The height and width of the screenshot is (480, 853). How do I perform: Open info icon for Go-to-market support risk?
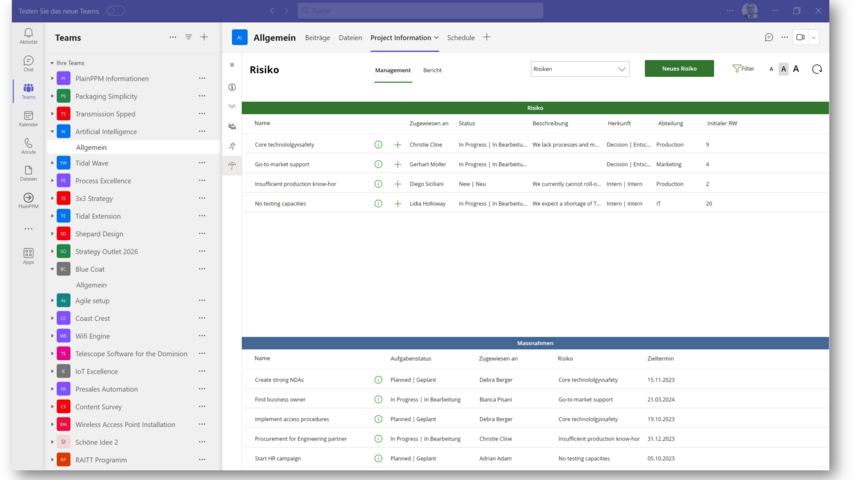point(378,164)
